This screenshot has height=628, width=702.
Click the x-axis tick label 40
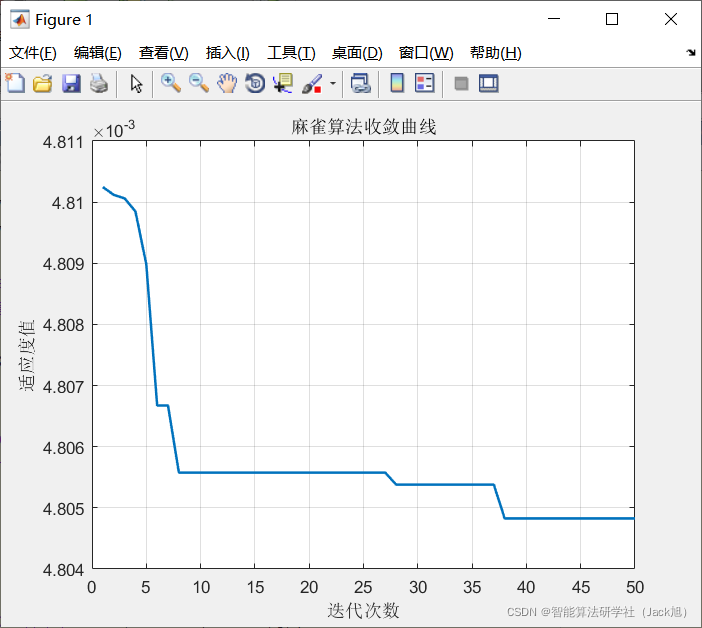pyautogui.click(x=526, y=587)
